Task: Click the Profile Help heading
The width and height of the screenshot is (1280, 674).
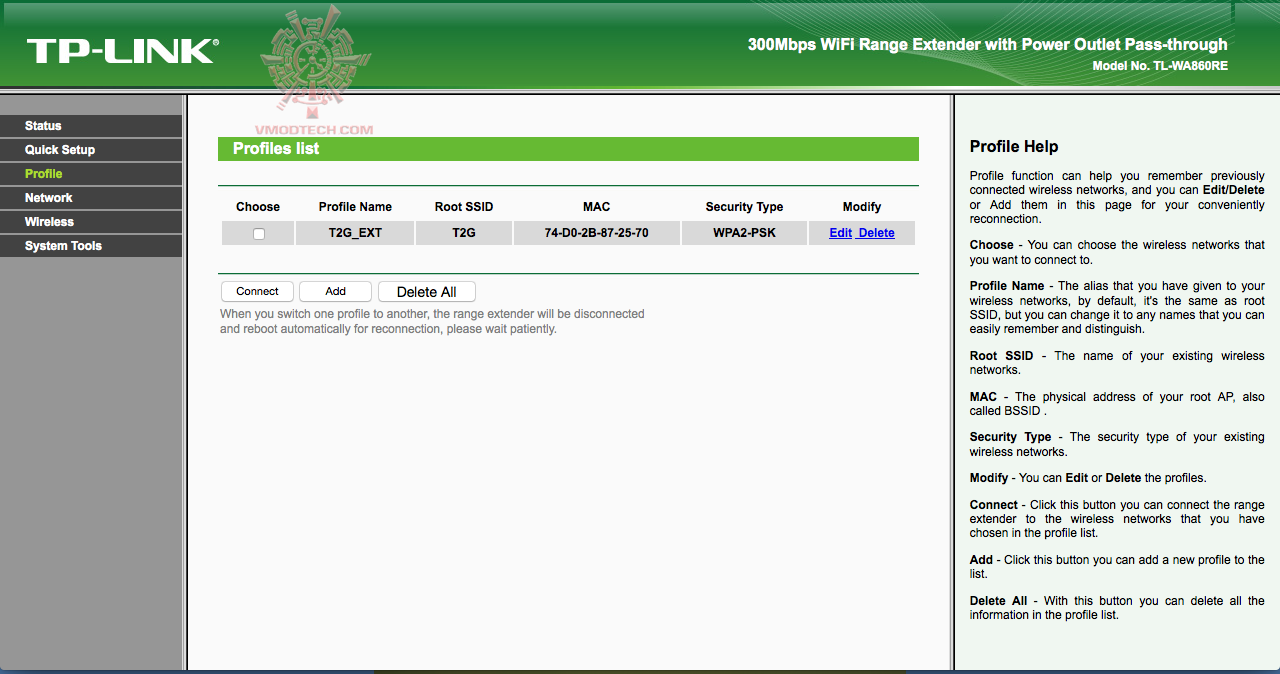Action: click(x=1014, y=146)
